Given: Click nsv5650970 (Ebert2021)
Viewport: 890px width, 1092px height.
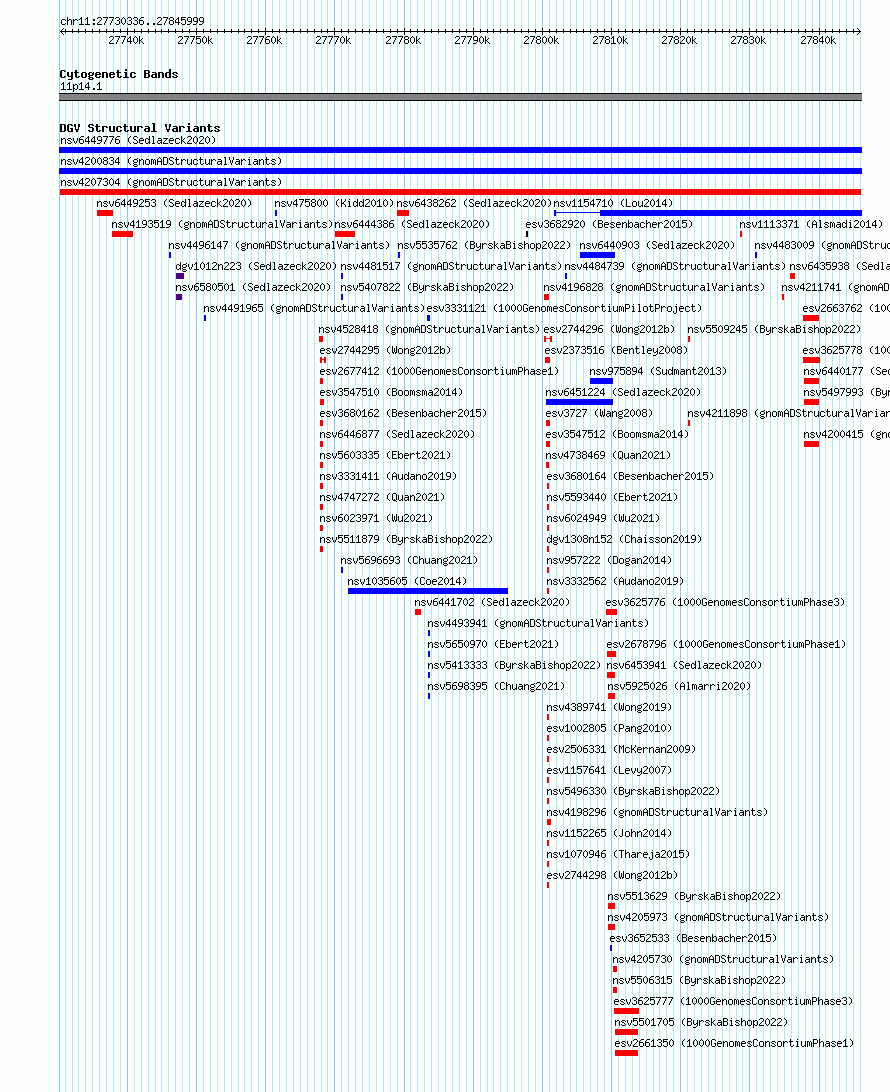Looking at the screenshot, I should point(493,644).
